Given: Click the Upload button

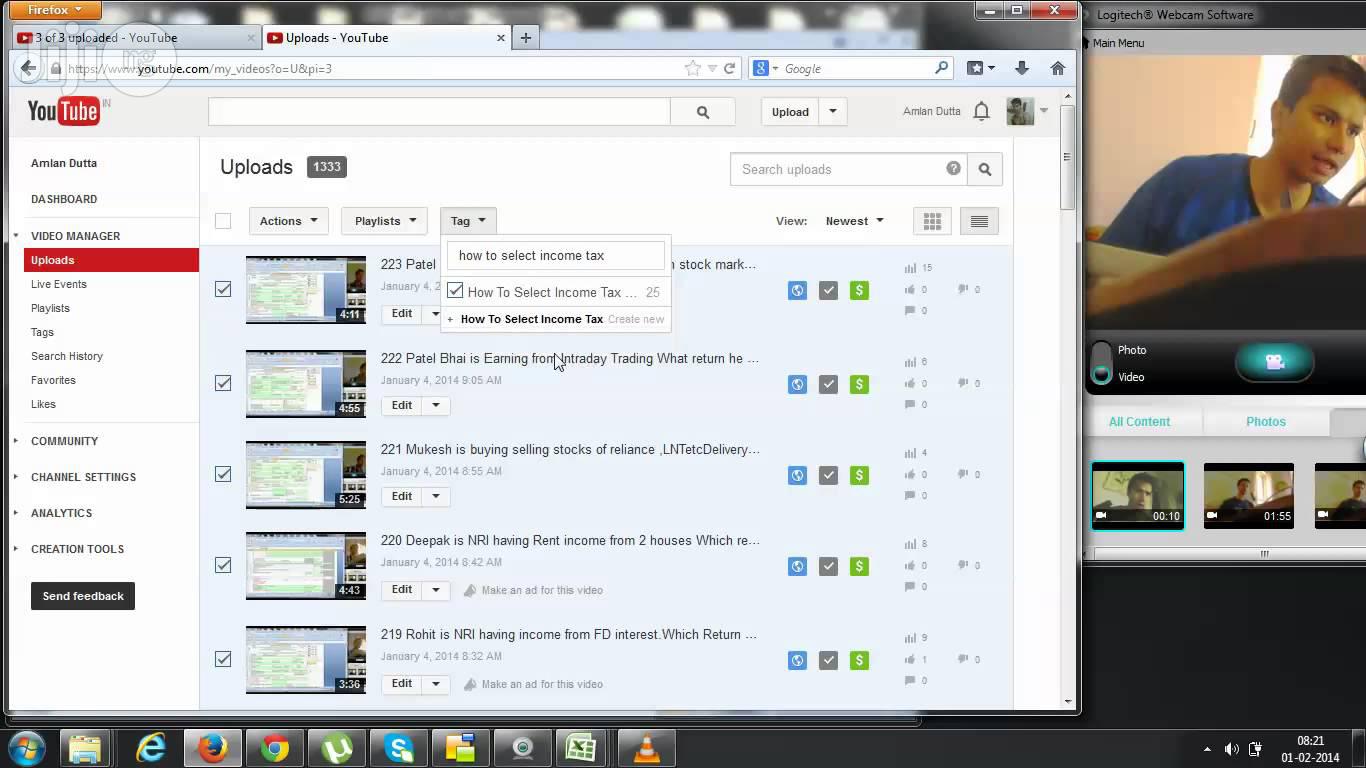Looking at the screenshot, I should tap(790, 112).
